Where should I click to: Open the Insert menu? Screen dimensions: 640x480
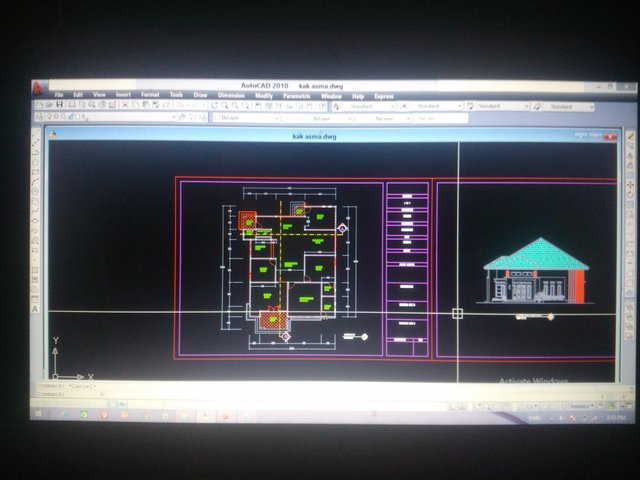123,95
